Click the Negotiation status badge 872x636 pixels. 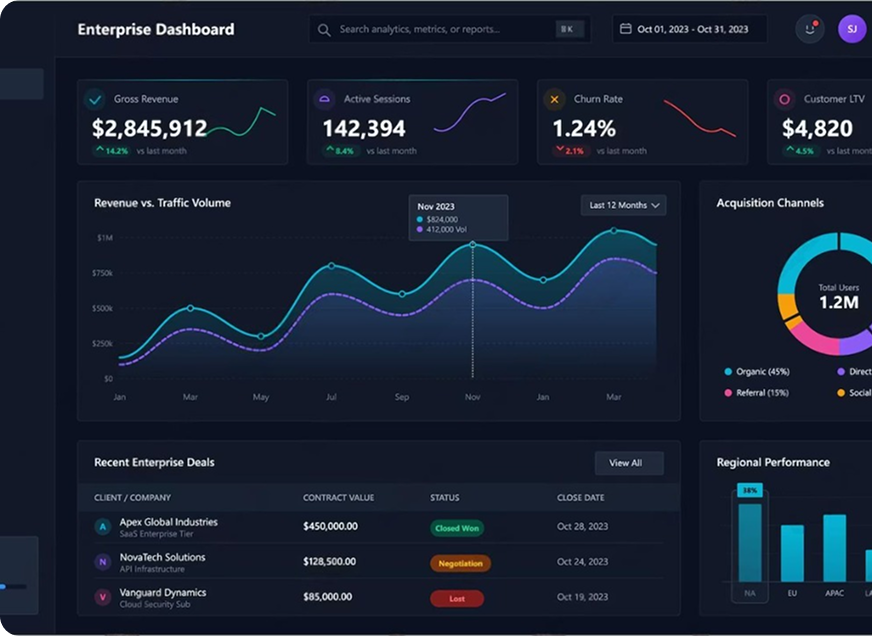point(460,563)
